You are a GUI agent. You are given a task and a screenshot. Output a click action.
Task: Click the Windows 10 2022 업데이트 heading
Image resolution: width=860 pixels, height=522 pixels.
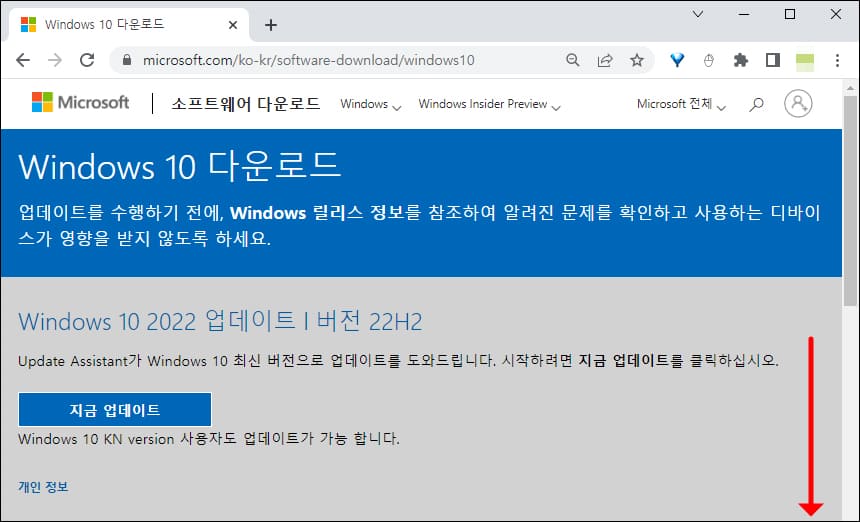point(220,321)
